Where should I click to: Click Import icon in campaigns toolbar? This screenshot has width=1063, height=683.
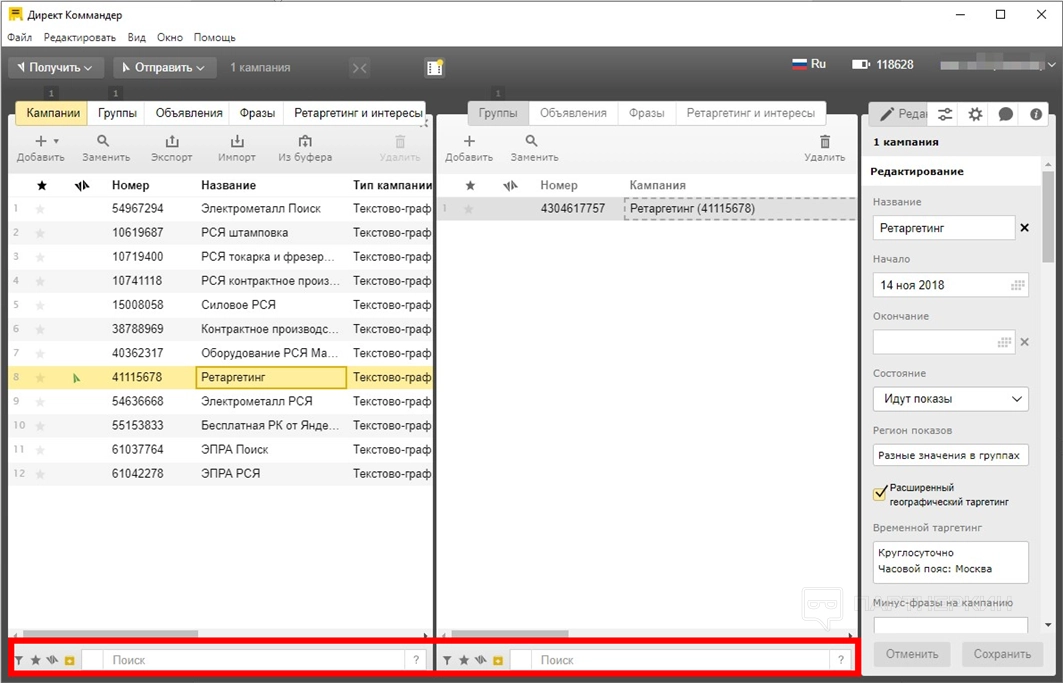(x=237, y=142)
